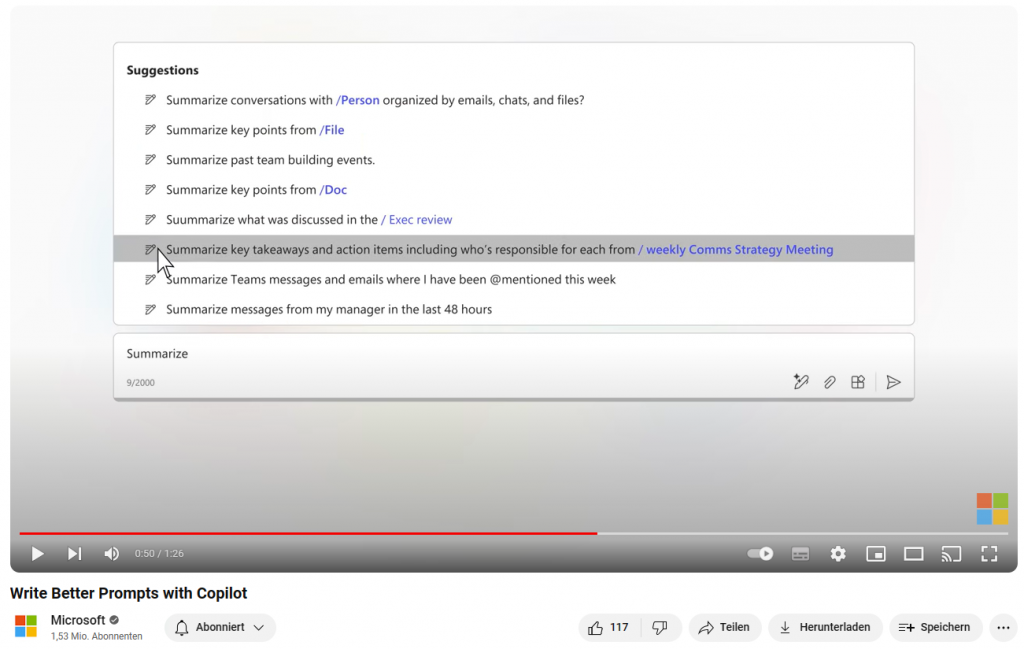This screenshot has width=1024, height=649.
Task: Click pen icon beside manager messages suggestion
Action: 150,309
